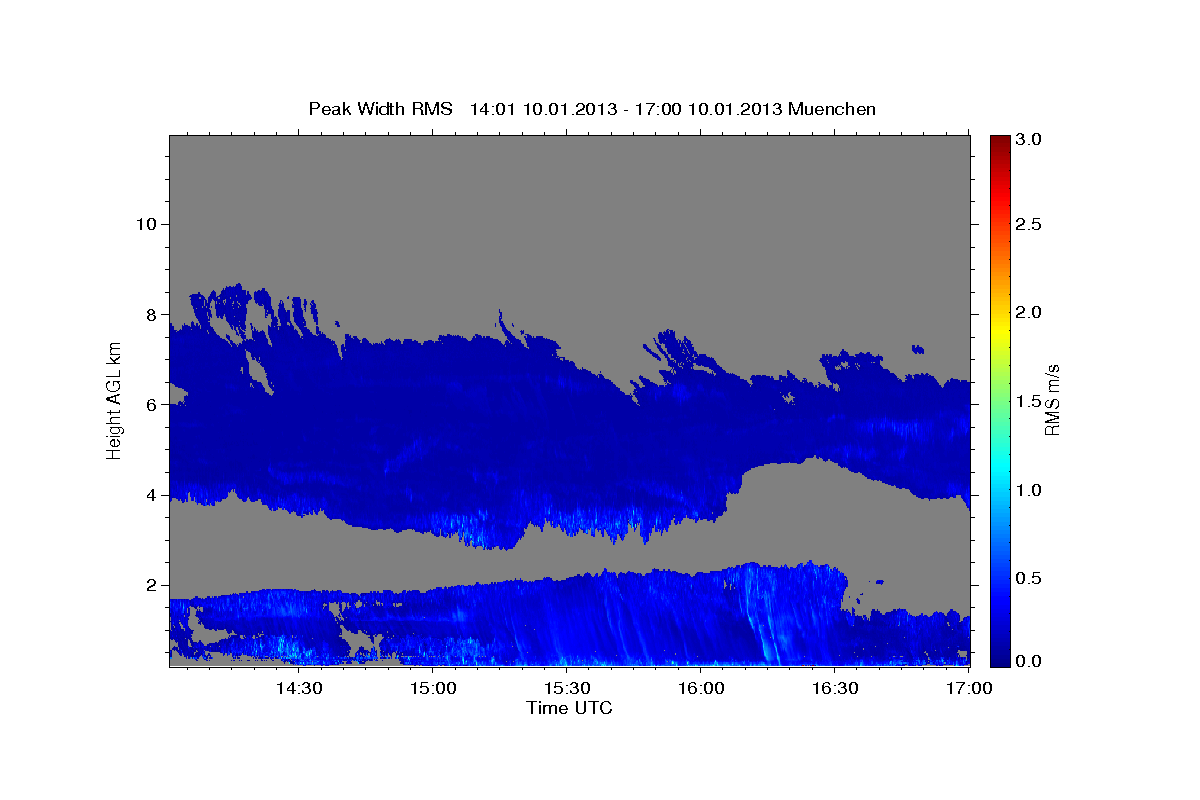1200x800 pixels.
Task: Click the colorbar value '0.0'
Action: (x=1028, y=660)
